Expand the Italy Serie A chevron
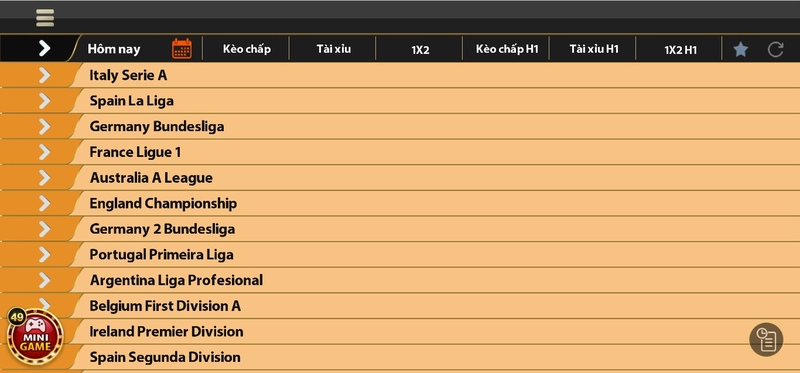The image size is (800, 373). click(x=44, y=75)
